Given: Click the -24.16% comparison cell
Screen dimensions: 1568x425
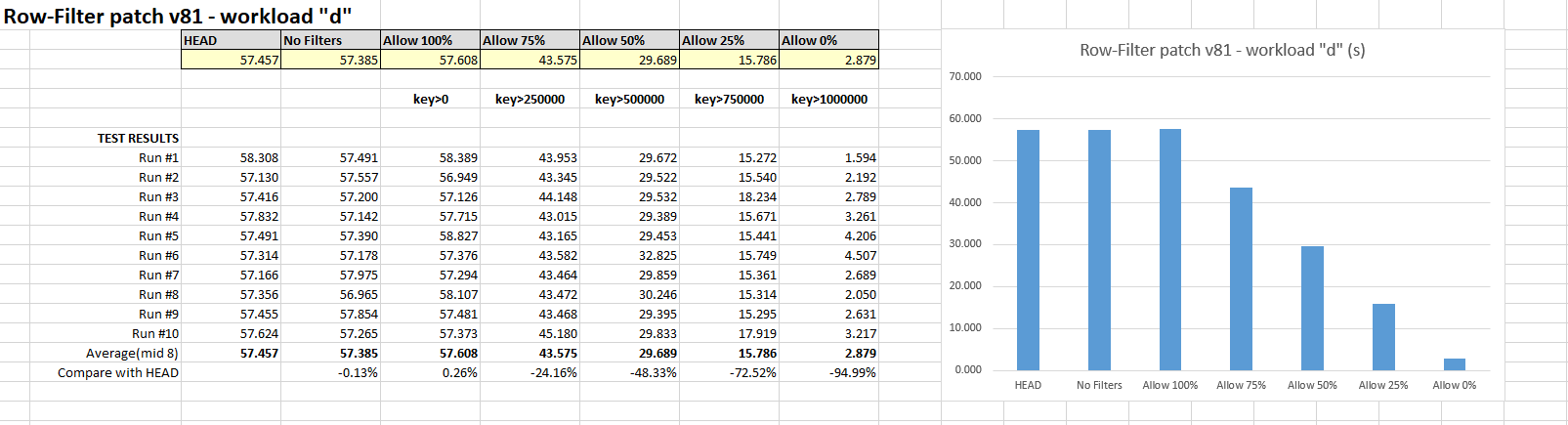Looking at the screenshot, I should (x=553, y=372).
